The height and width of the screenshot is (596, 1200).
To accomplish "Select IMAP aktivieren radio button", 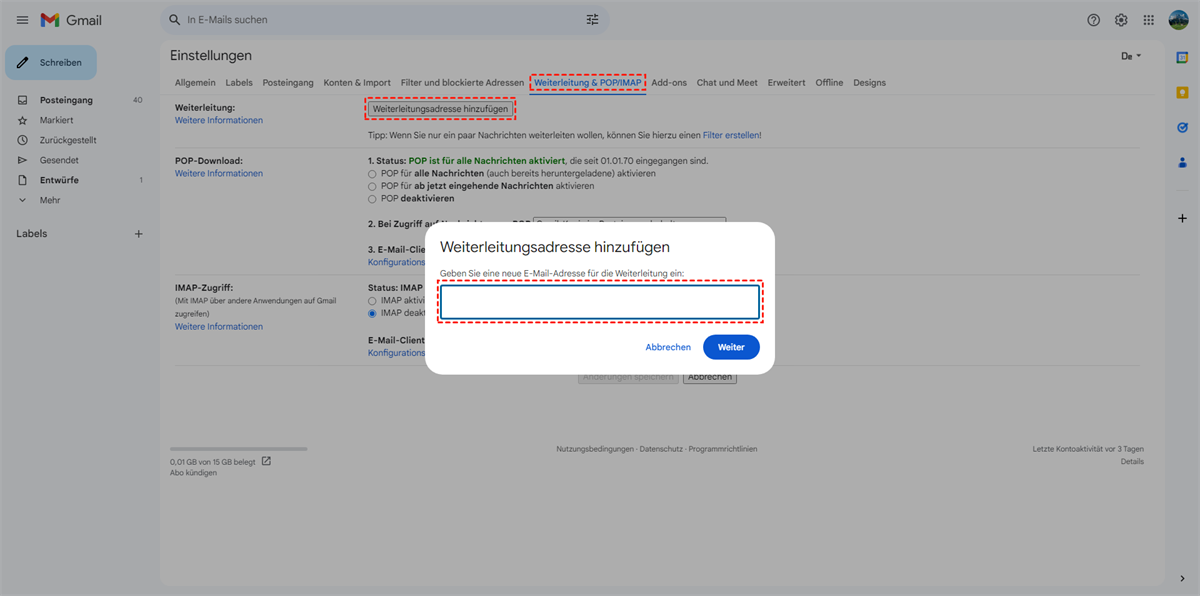I will 372,300.
